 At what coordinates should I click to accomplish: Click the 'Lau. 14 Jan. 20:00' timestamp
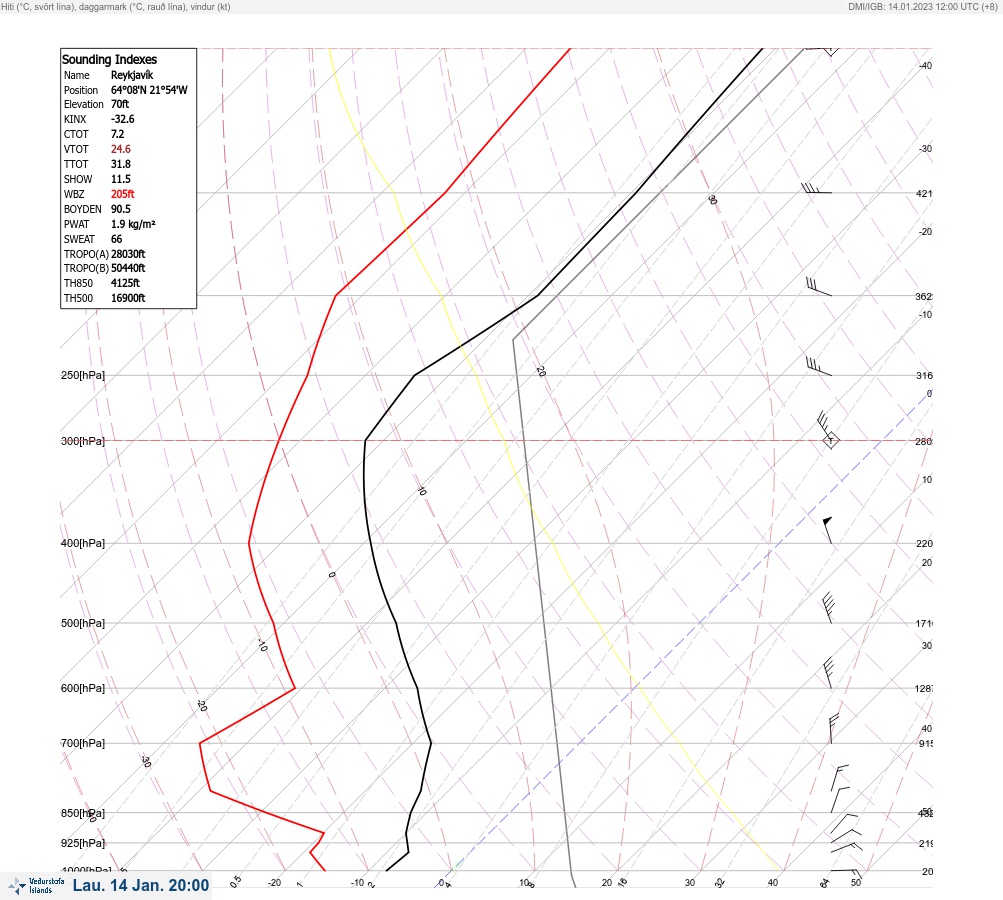click(141, 885)
